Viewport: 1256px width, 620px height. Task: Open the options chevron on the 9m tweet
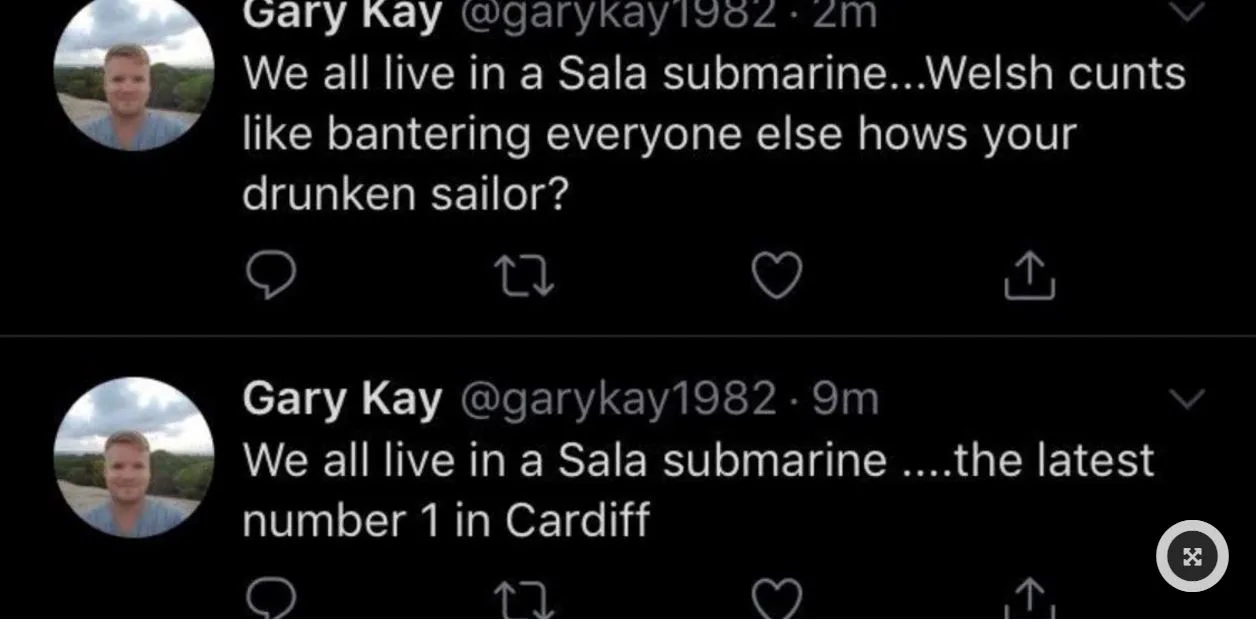coord(1188,399)
